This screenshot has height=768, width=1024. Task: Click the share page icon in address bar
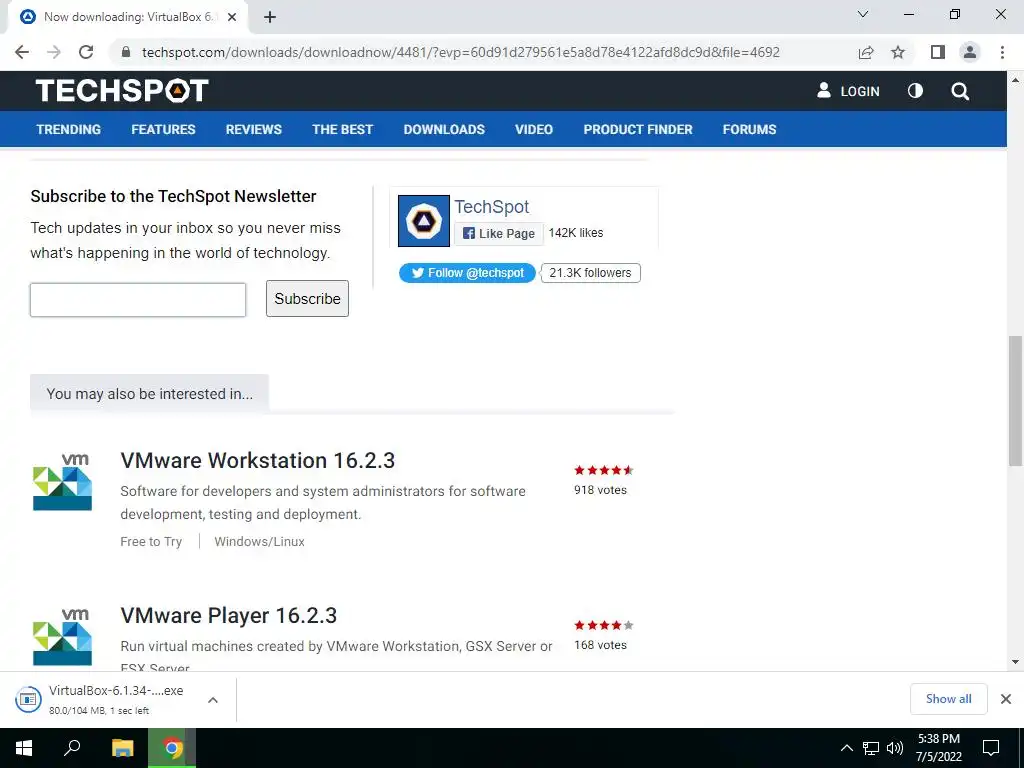point(866,52)
